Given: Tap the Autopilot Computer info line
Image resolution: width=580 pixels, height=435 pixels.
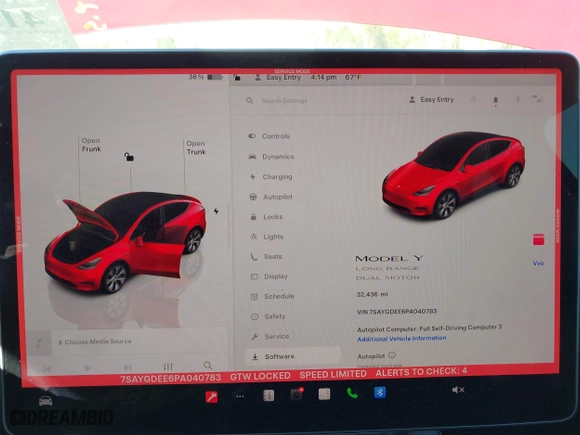Looking at the screenshot, I should (429, 328).
